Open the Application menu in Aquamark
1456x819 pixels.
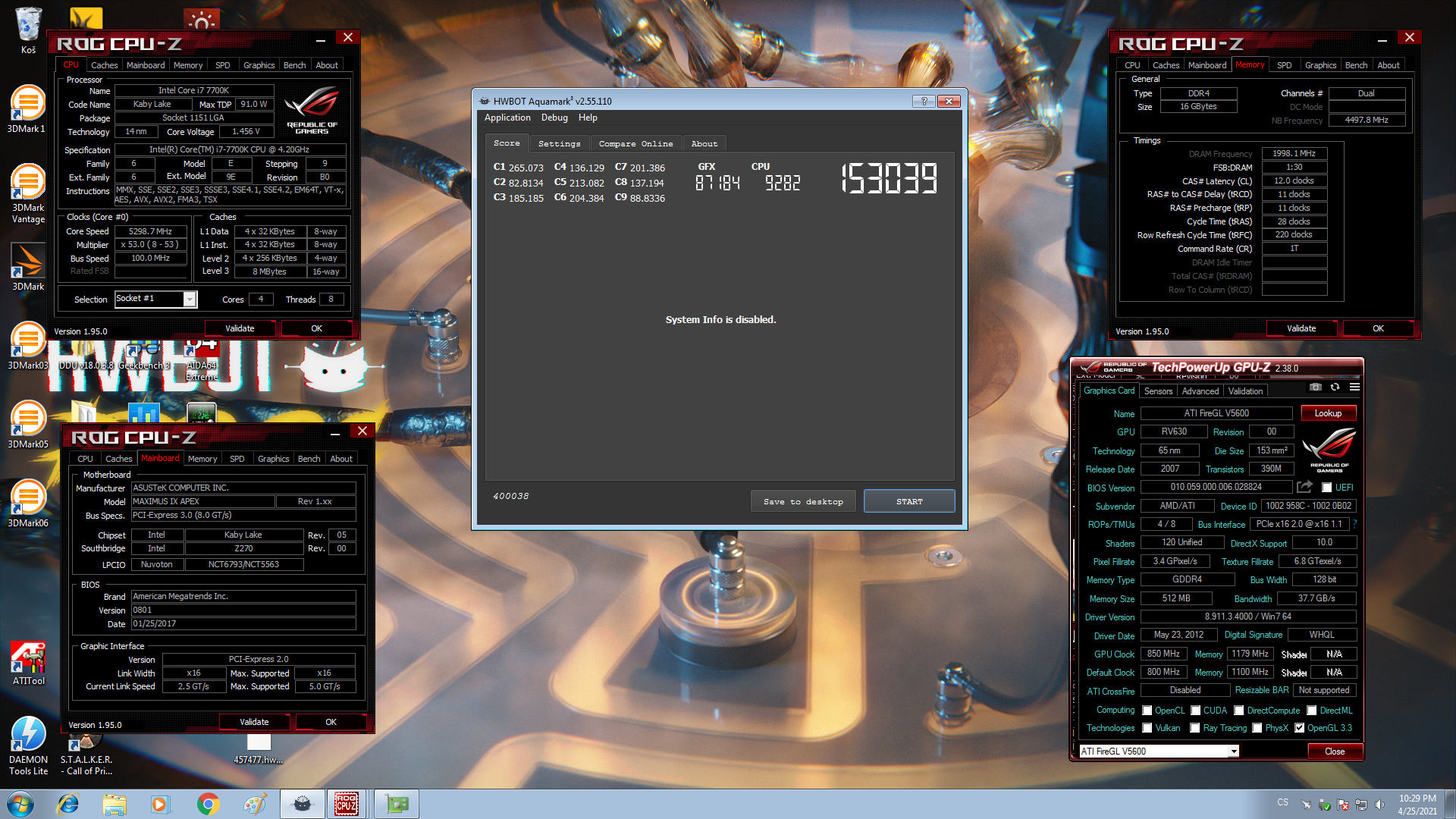507,118
